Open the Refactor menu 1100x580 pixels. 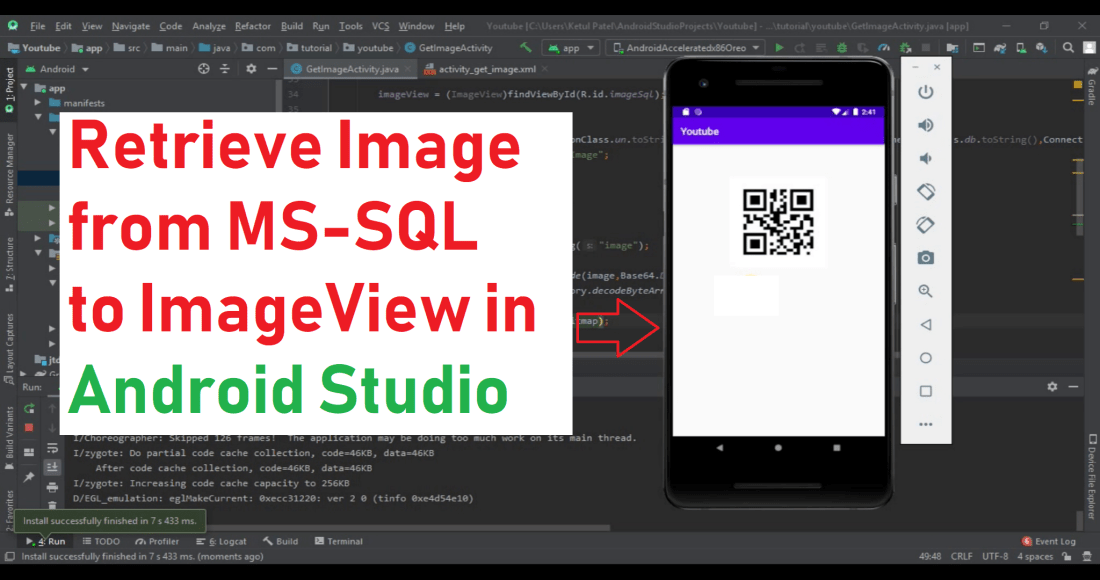[252, 26]
